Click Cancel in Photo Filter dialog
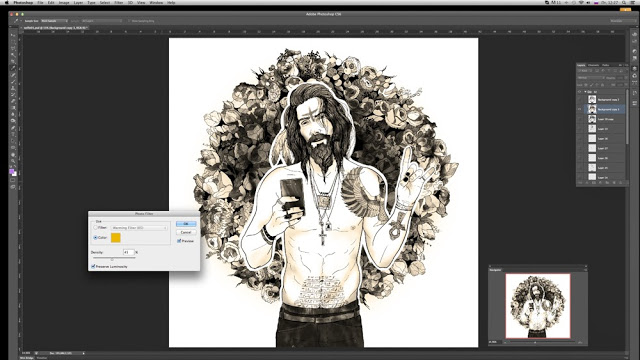The height and width of the screenshot is (360, 640). [x=186, y=232]
